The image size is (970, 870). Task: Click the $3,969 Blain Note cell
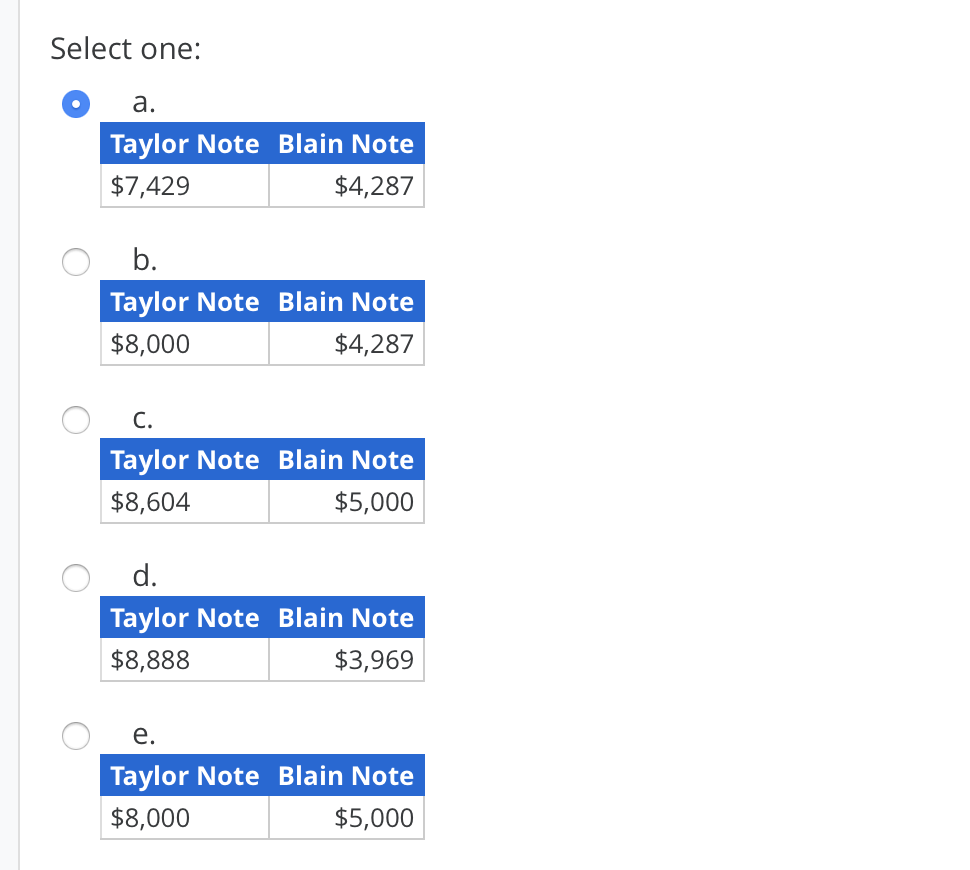point(346,660)
